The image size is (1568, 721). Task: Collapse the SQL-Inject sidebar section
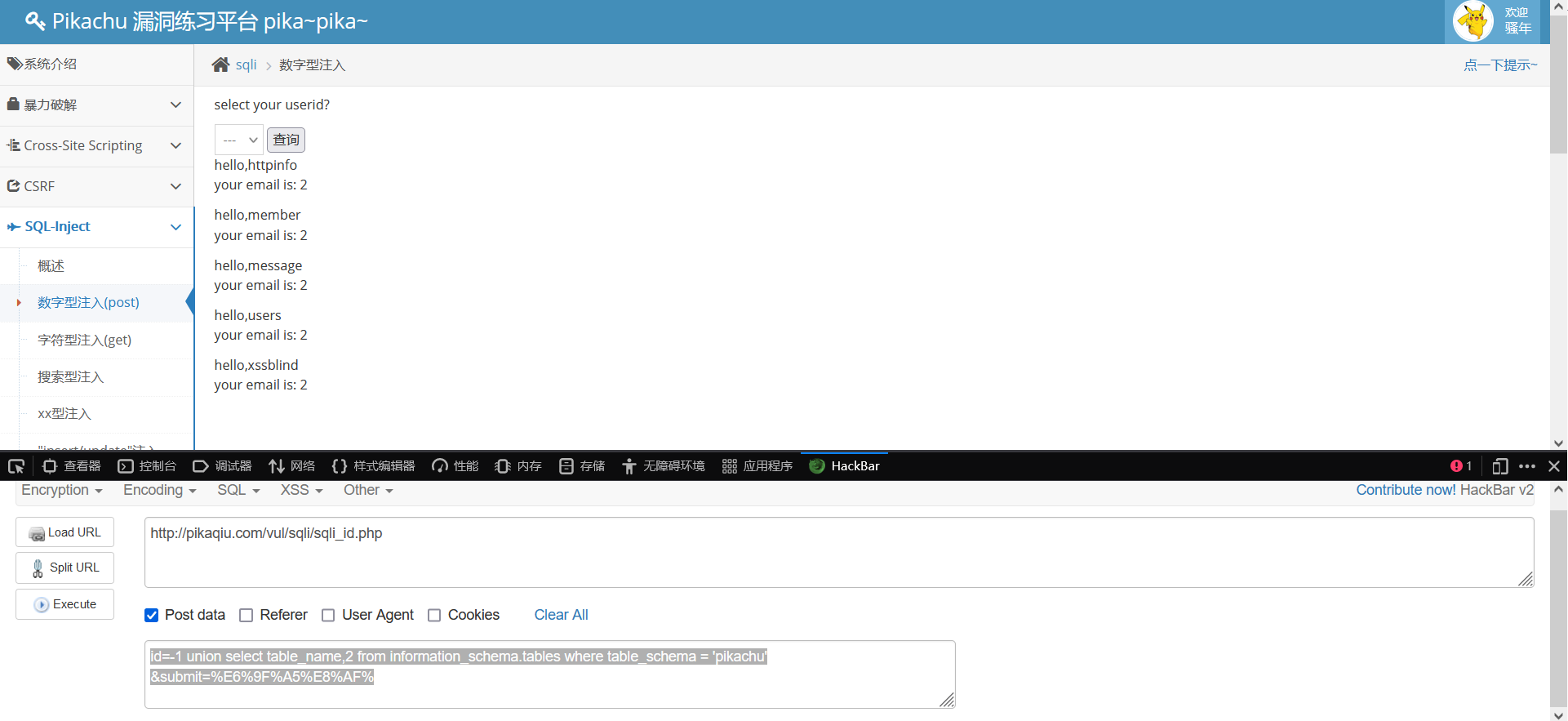click(96, 227)
